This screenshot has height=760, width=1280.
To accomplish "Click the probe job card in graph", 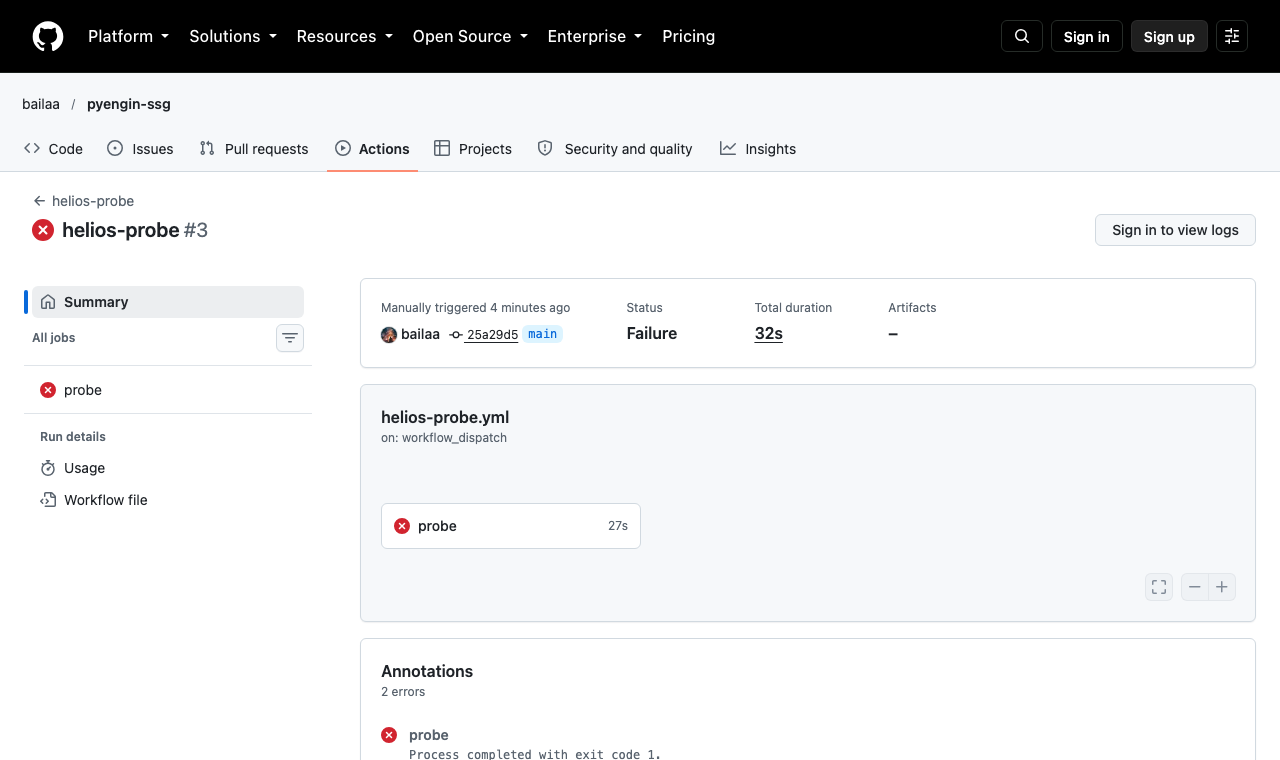I will 511,526.
